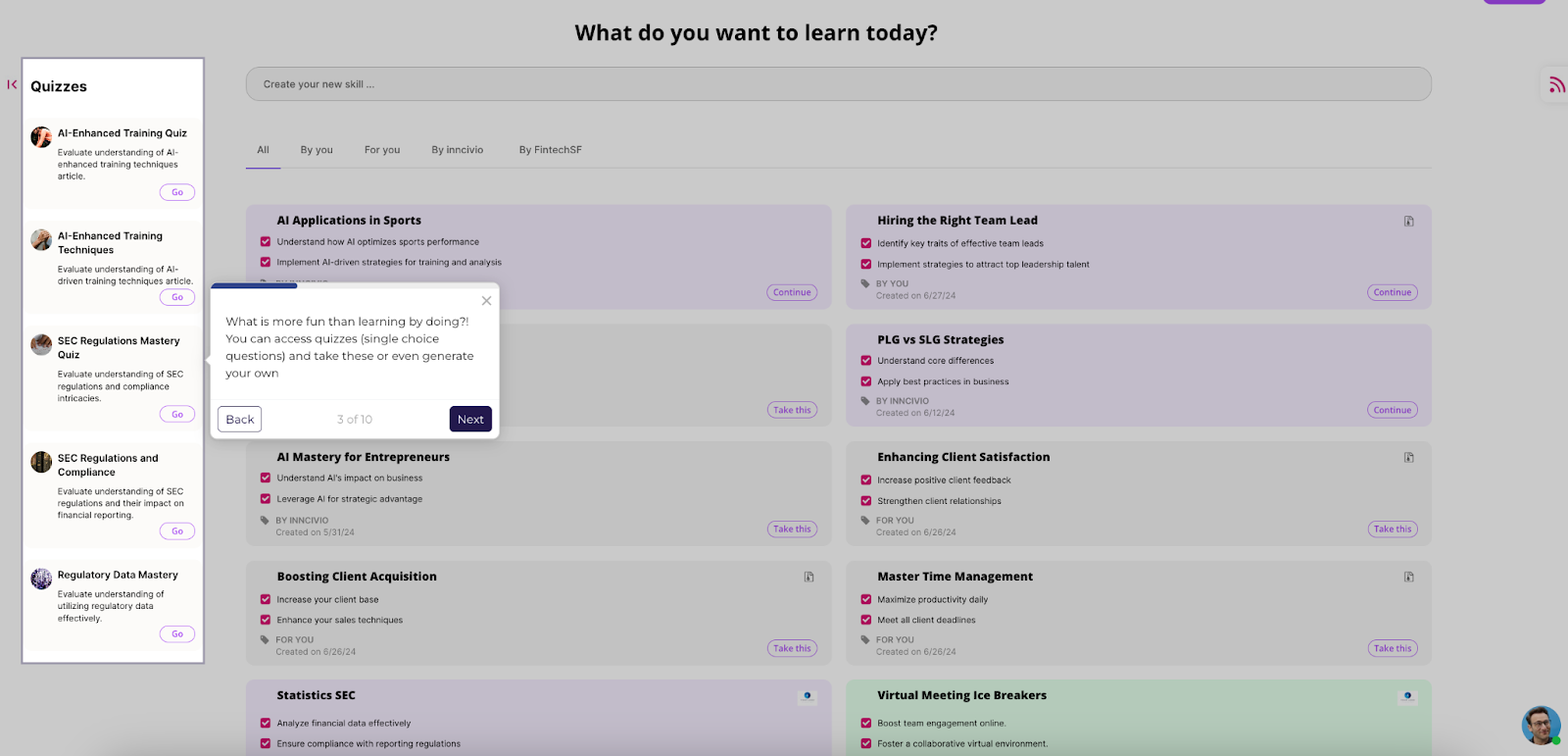Click document icon on Master Time Management
The height and width of the screenshot is (756, 1568).
click(1408, 577)
